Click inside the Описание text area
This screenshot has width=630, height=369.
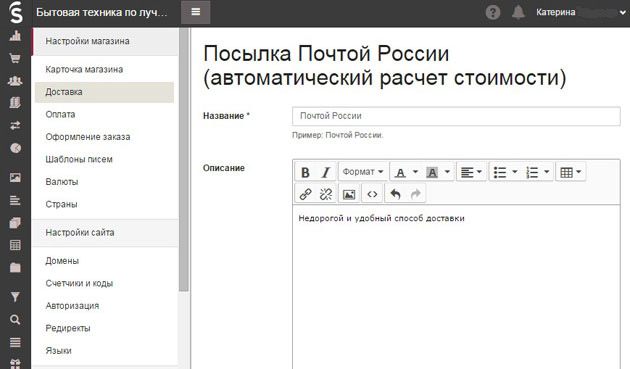[x=456, y=287]
